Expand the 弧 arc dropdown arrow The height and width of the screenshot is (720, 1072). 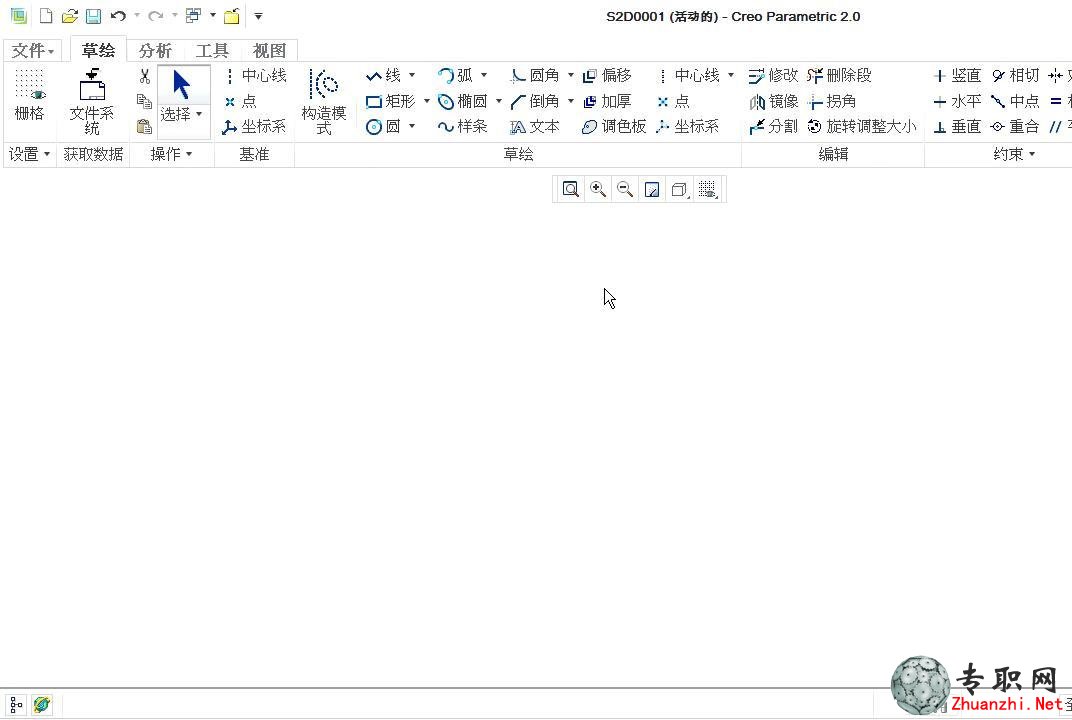[483, 75]
